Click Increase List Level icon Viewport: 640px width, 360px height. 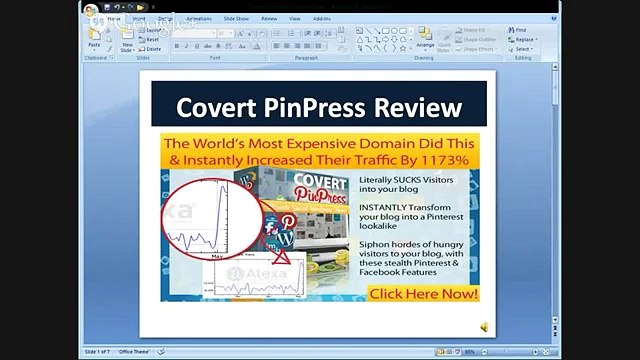tap(318, 33)
